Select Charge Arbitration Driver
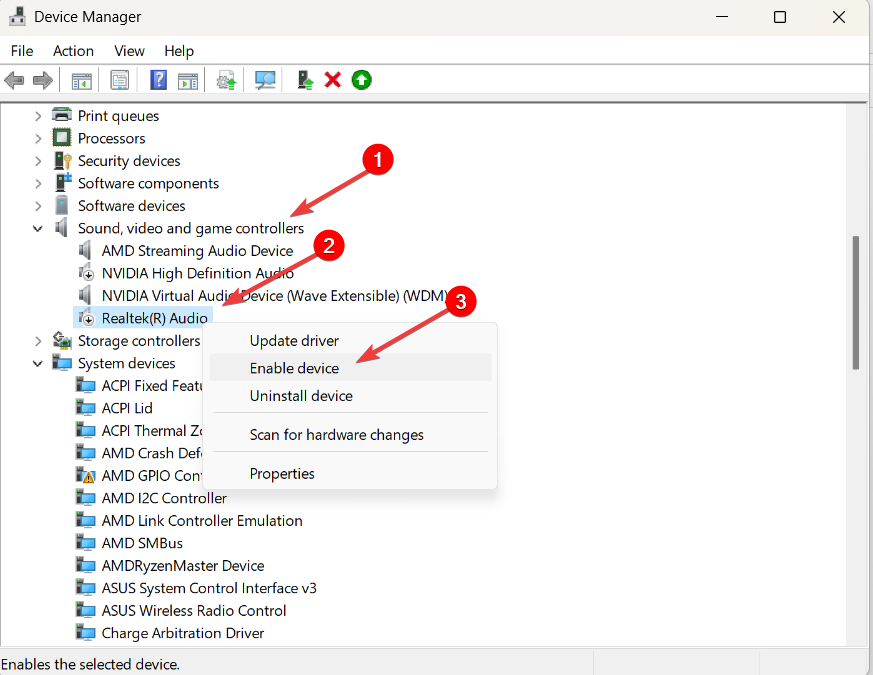This screenshot has width=873, height=675. 183,633
